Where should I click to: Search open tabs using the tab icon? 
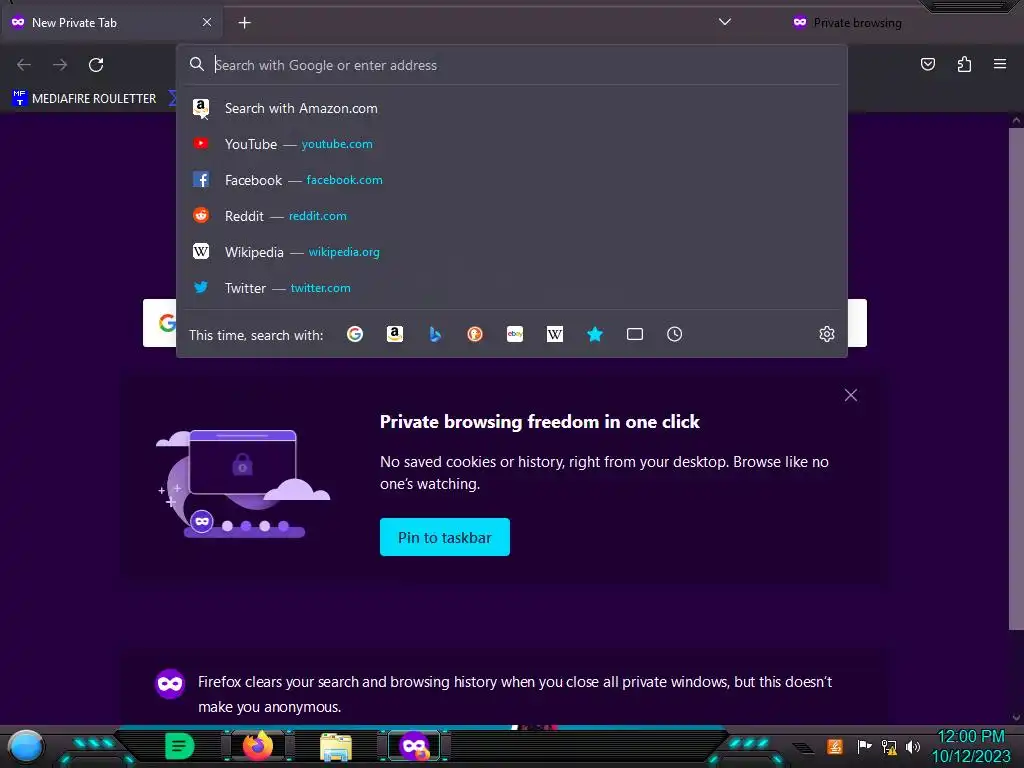point(635,334)
